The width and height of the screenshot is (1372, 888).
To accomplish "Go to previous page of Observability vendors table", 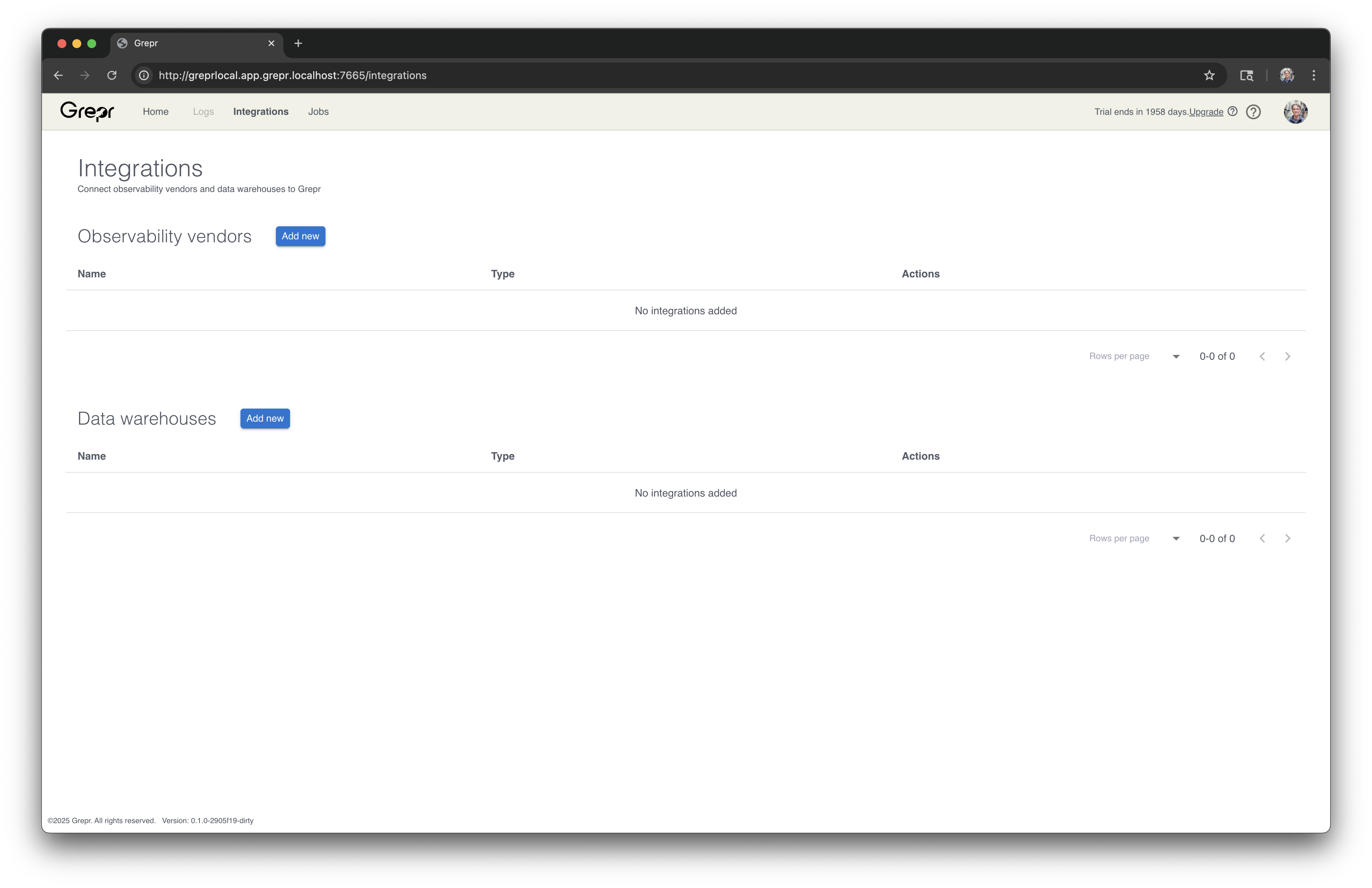I will [x=1262, y=356].
